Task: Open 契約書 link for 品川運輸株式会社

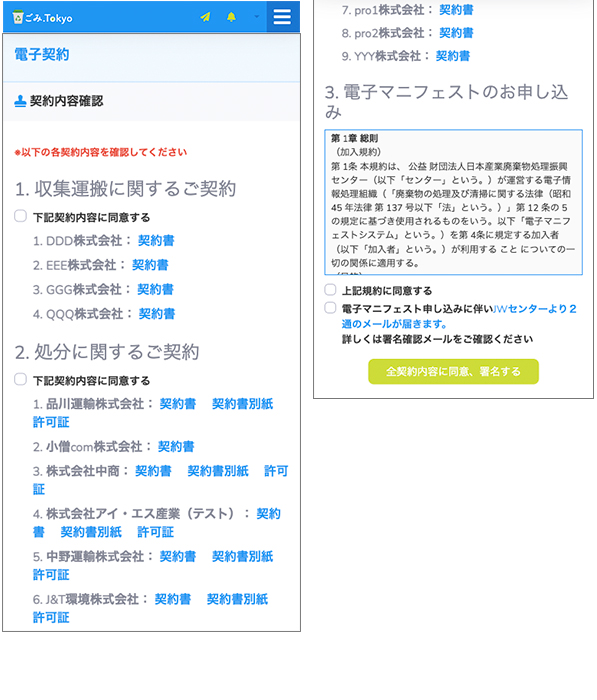Action: 178,404
